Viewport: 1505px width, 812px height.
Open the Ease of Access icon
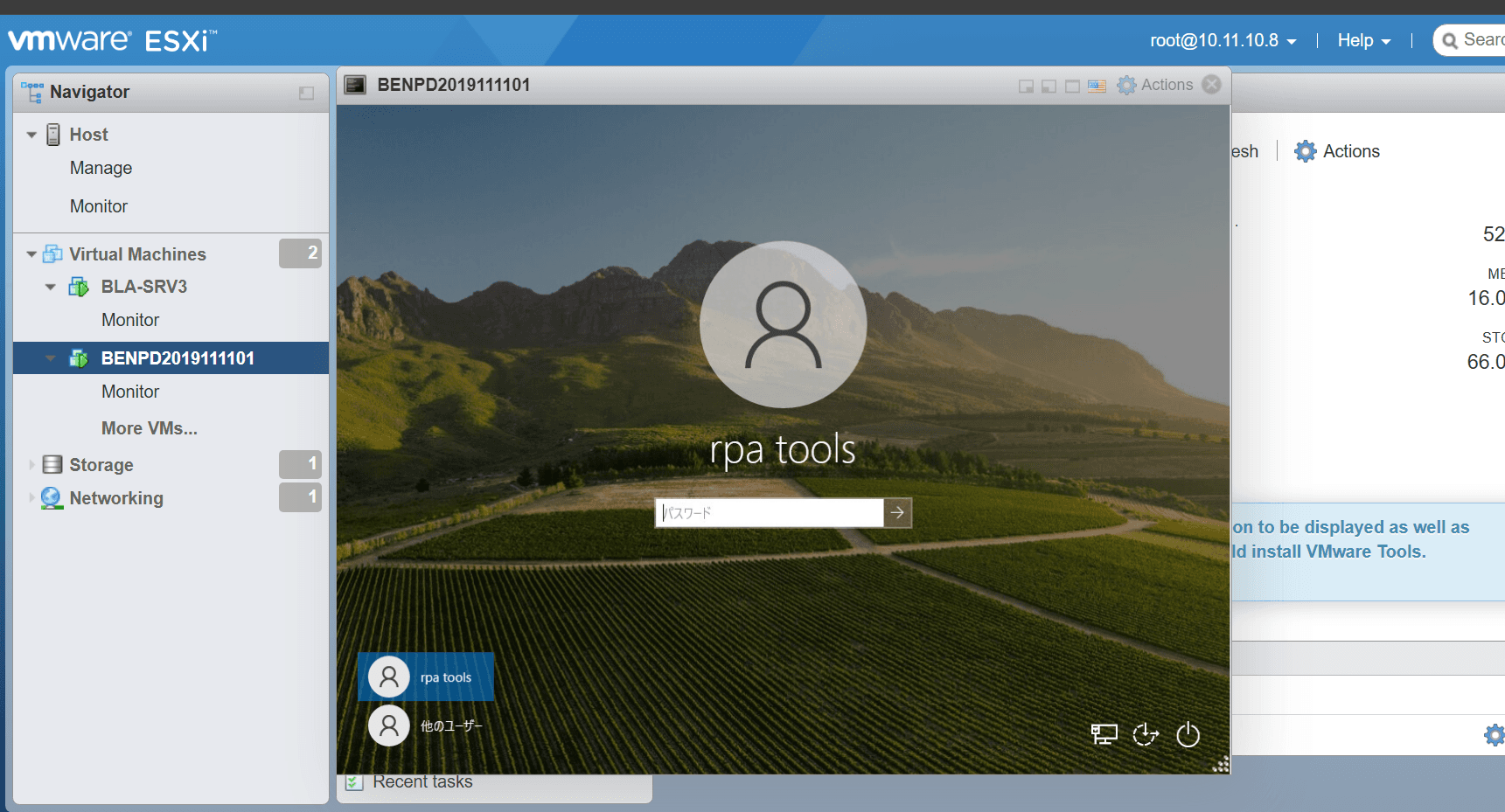[1145, 735]
